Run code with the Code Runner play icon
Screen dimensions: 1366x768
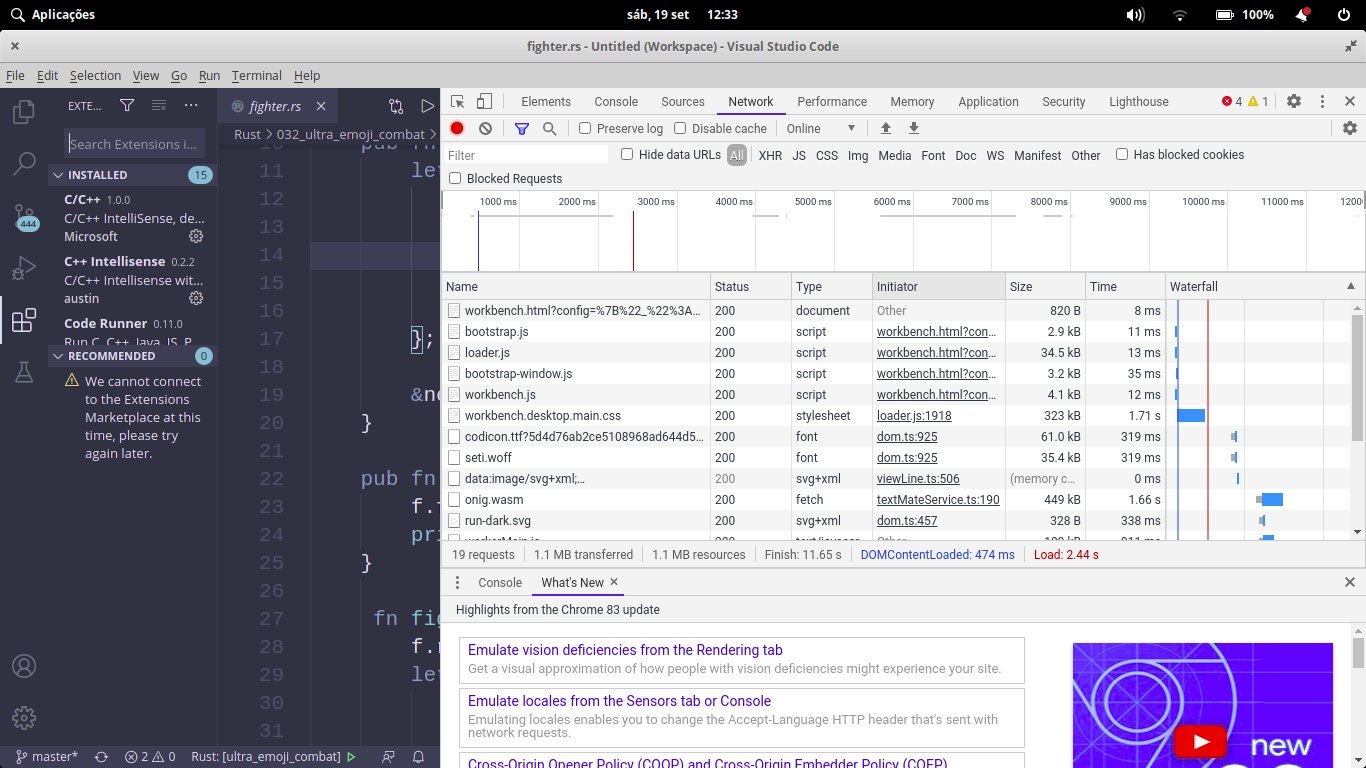(x=427, y=105)
